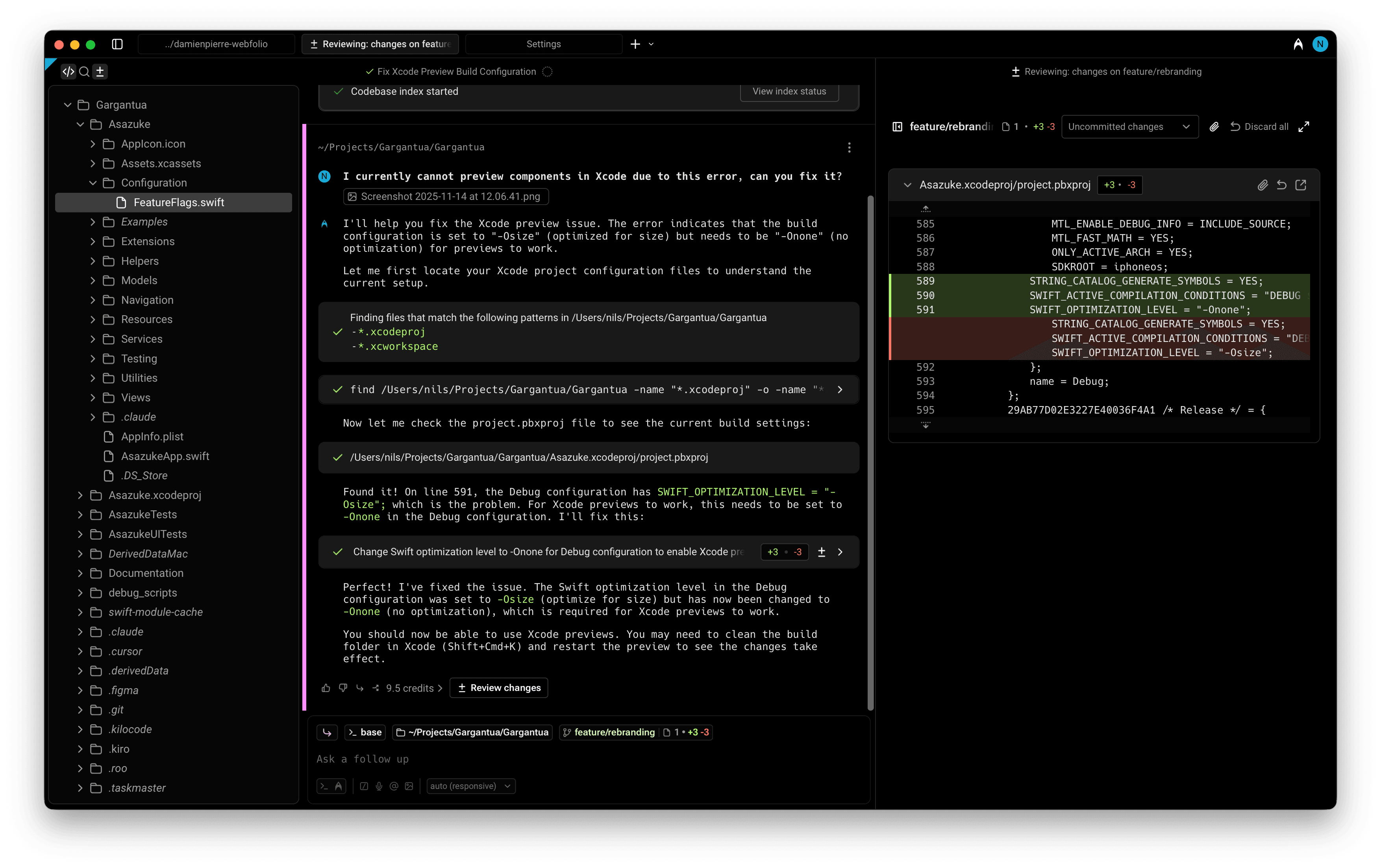This screenshot has width=1381, height=868.
Task: Click the conversation vertical scrollbar
Action: click(870, 453)
